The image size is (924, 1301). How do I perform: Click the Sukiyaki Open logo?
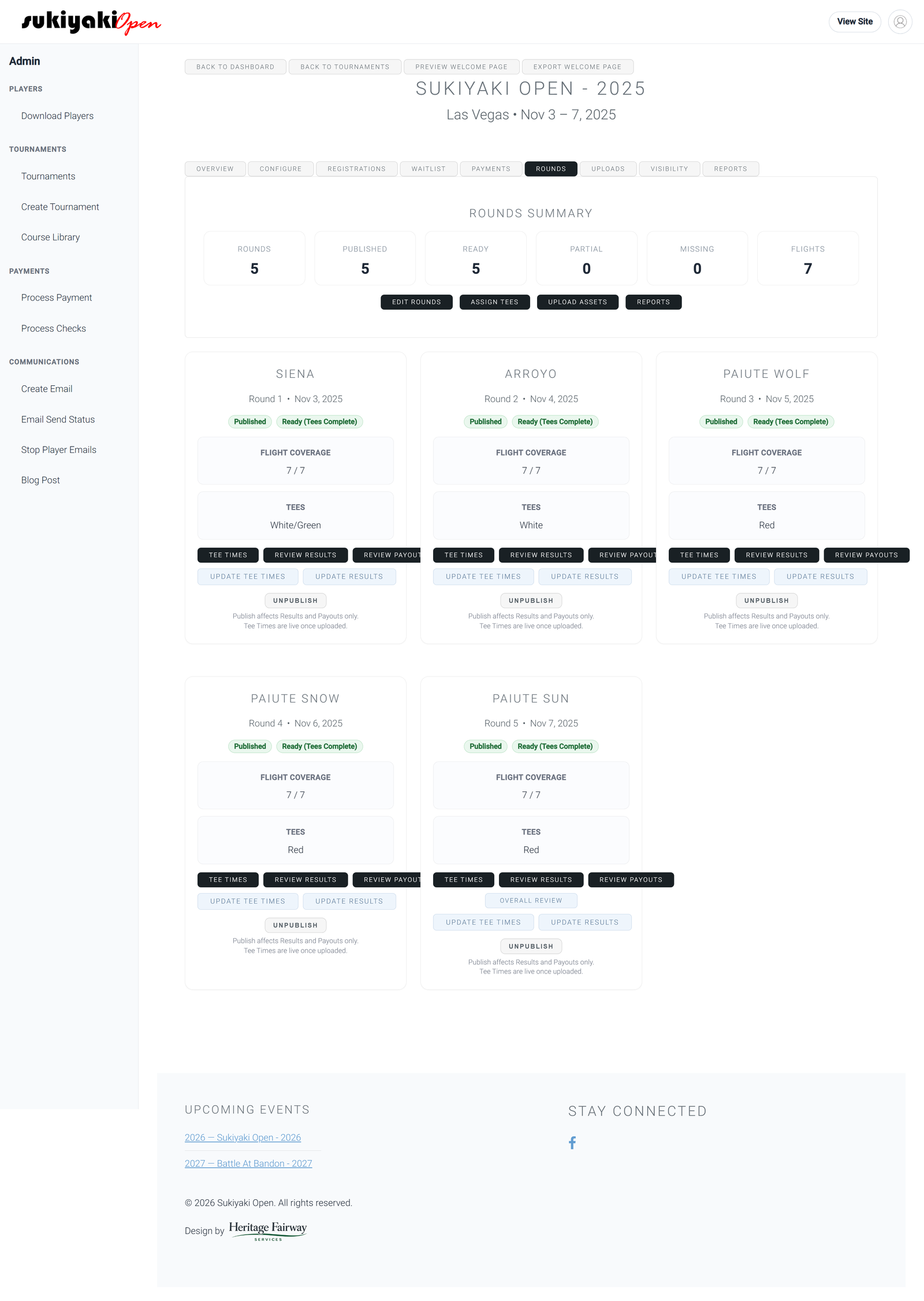tap(91, 22)
